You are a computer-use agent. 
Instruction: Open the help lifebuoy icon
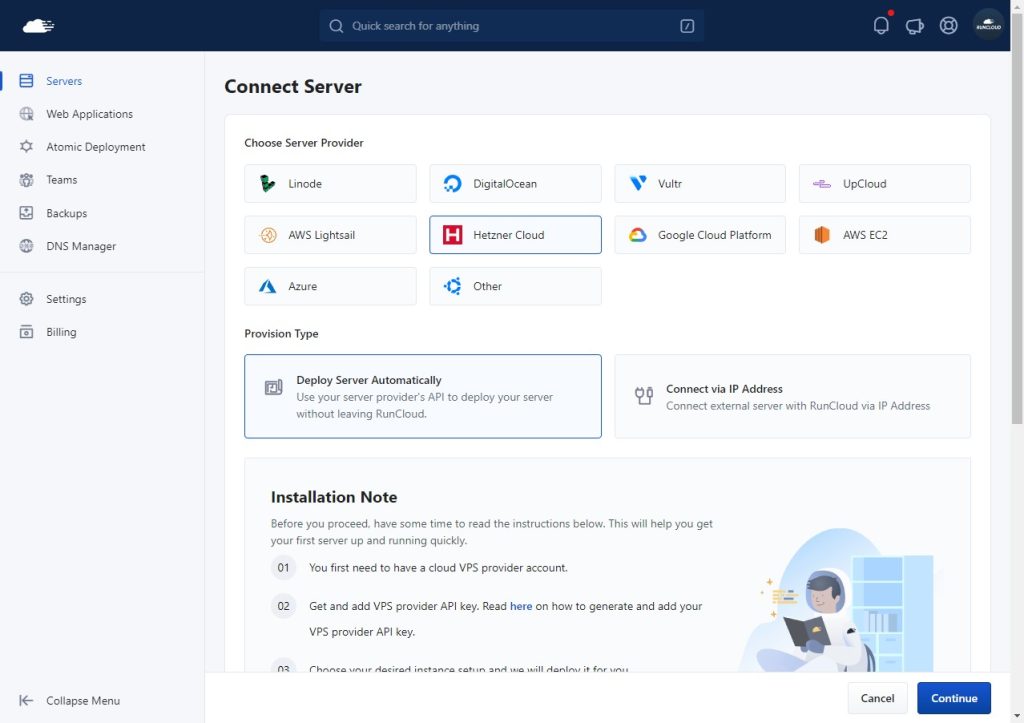[x=948, y=26]
